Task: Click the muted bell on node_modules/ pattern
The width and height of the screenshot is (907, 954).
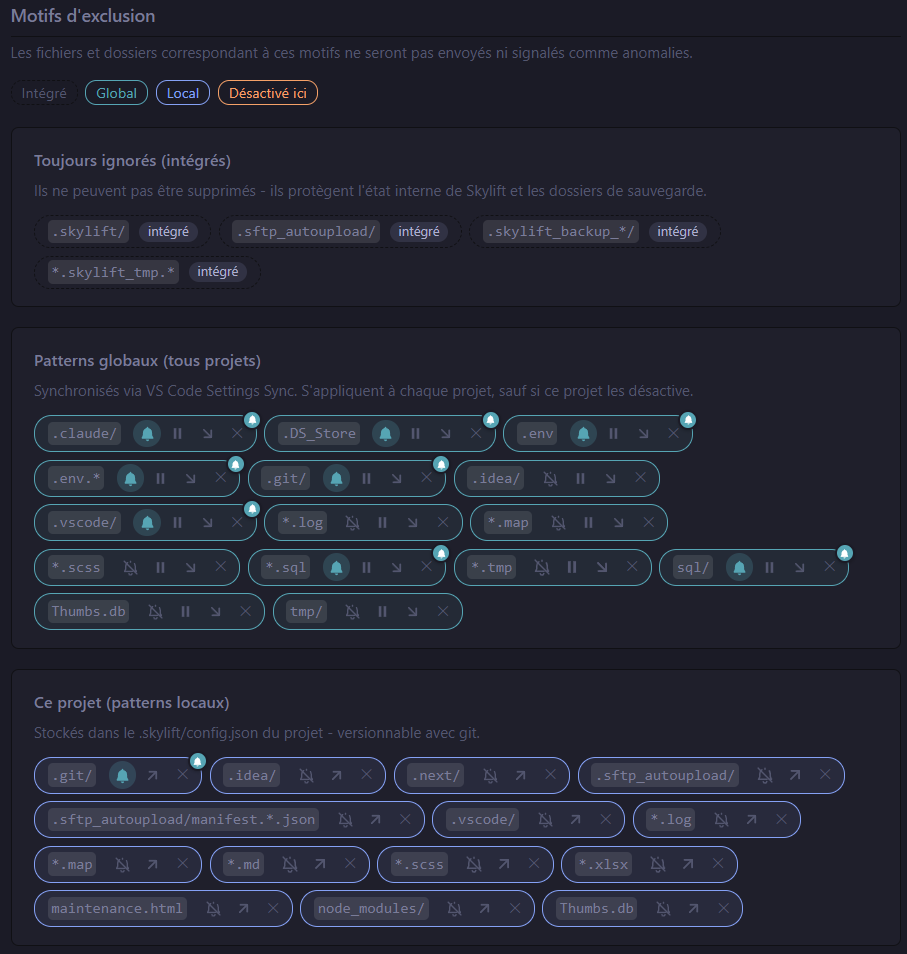Action: point(454,909)
